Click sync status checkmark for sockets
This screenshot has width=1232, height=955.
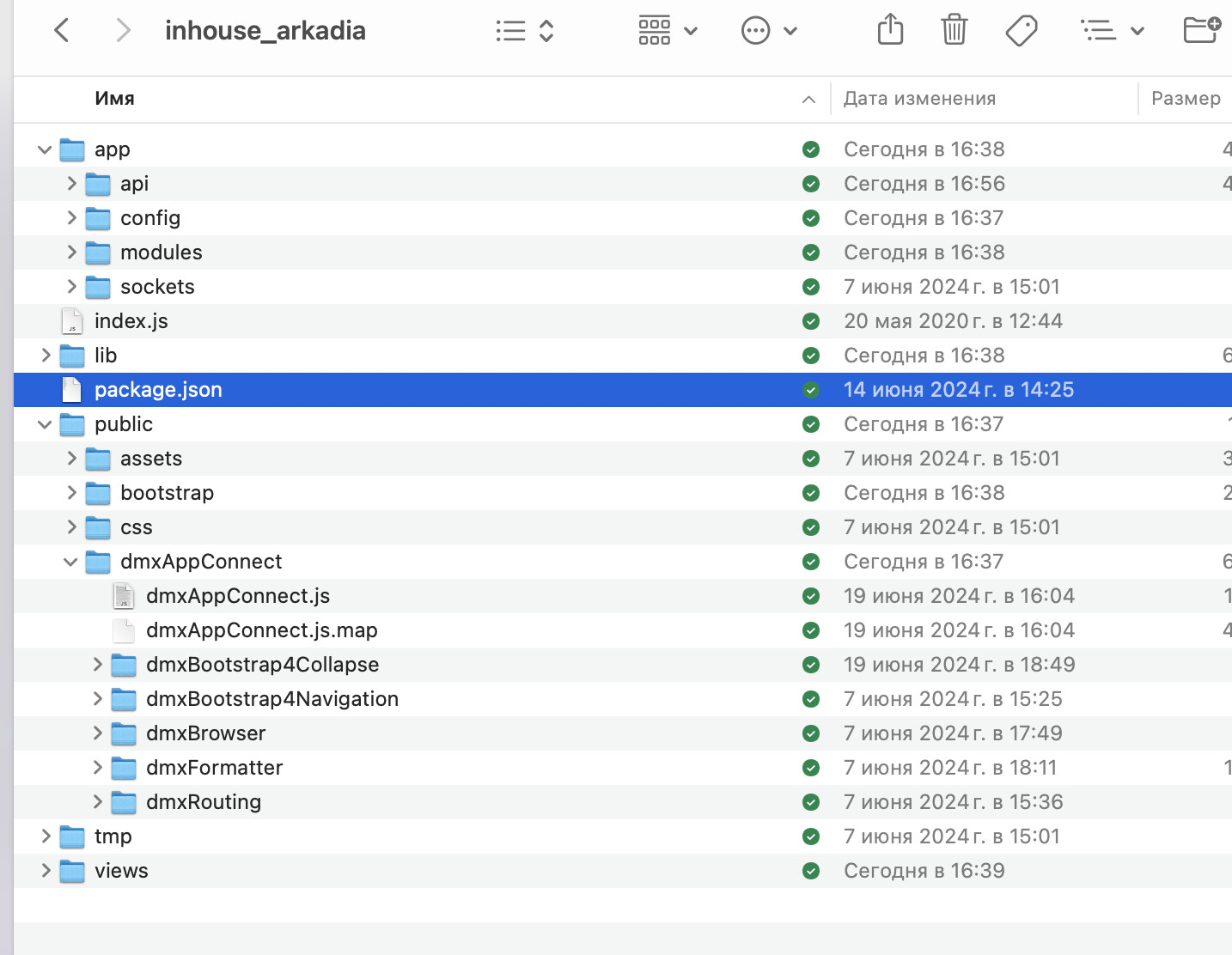[x=811, y=287]
